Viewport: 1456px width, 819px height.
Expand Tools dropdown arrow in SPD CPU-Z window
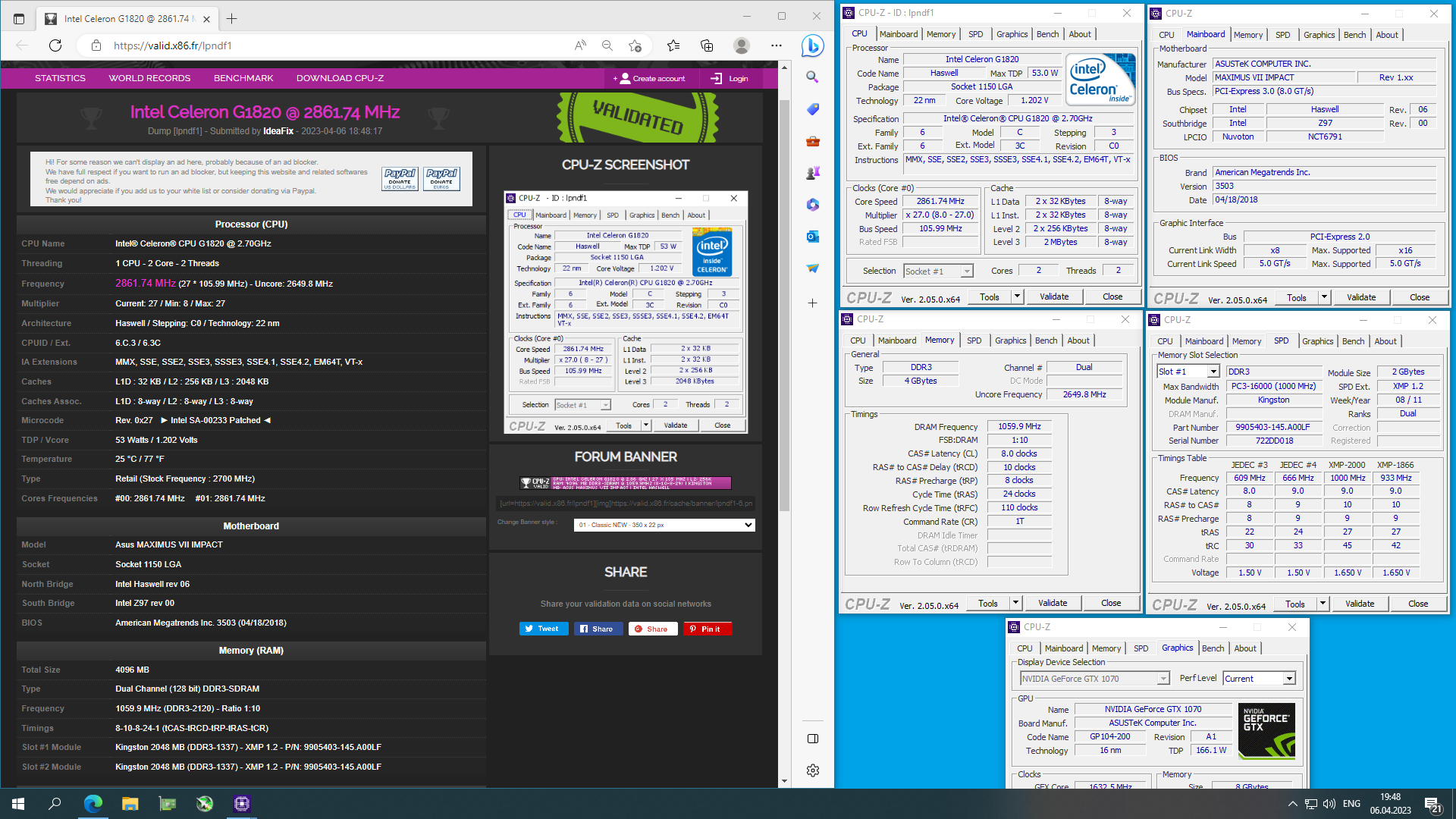pyautogui.click(x=1323, y=604)
